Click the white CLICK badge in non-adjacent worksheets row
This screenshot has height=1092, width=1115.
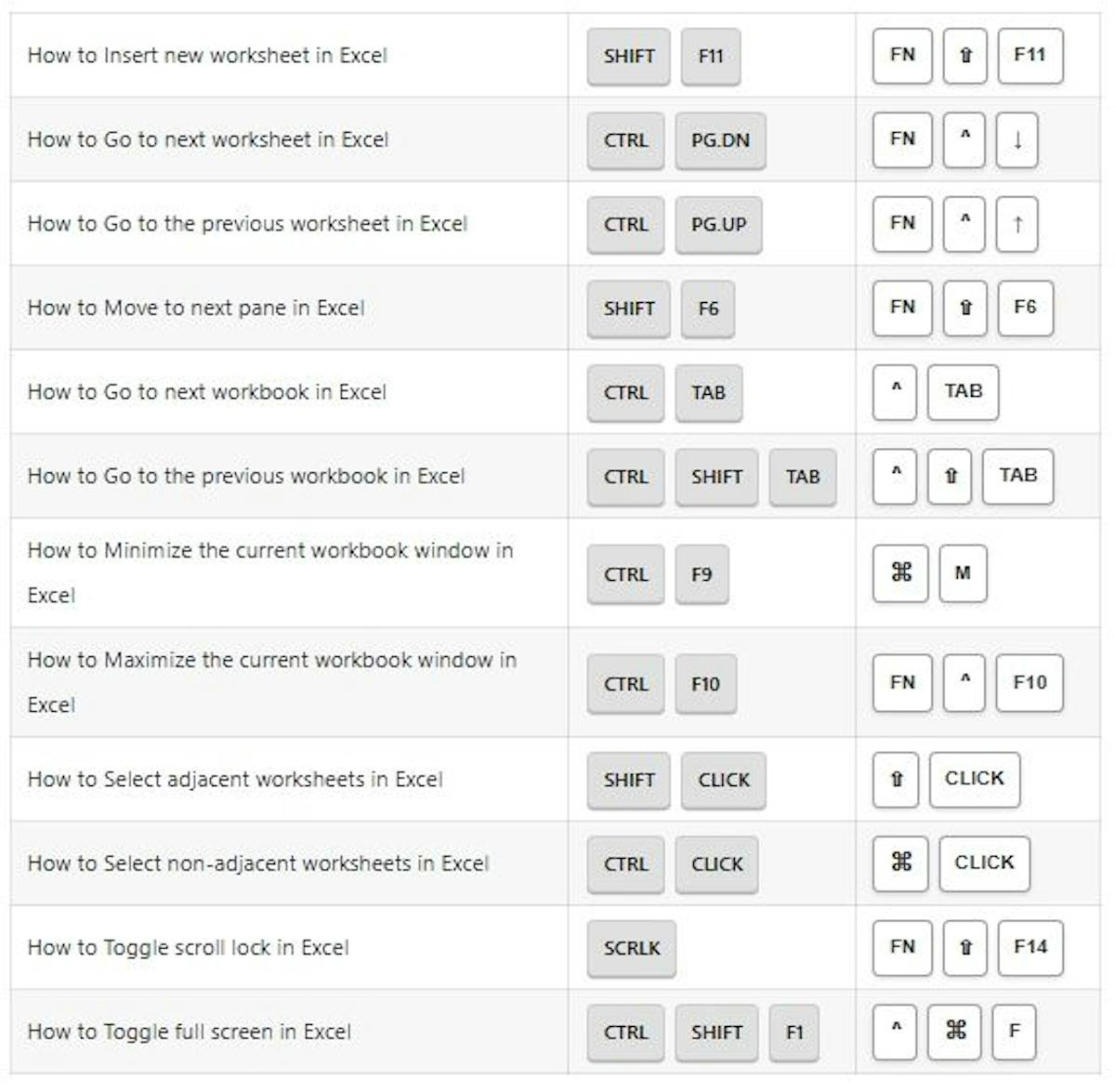(x=984, y=862)
